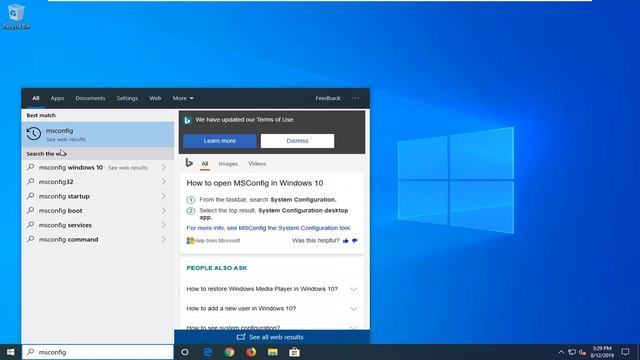The height and width of the screenshot is (360, 640).
Task: Open the three-dot options menu
Action: [356, 98]
